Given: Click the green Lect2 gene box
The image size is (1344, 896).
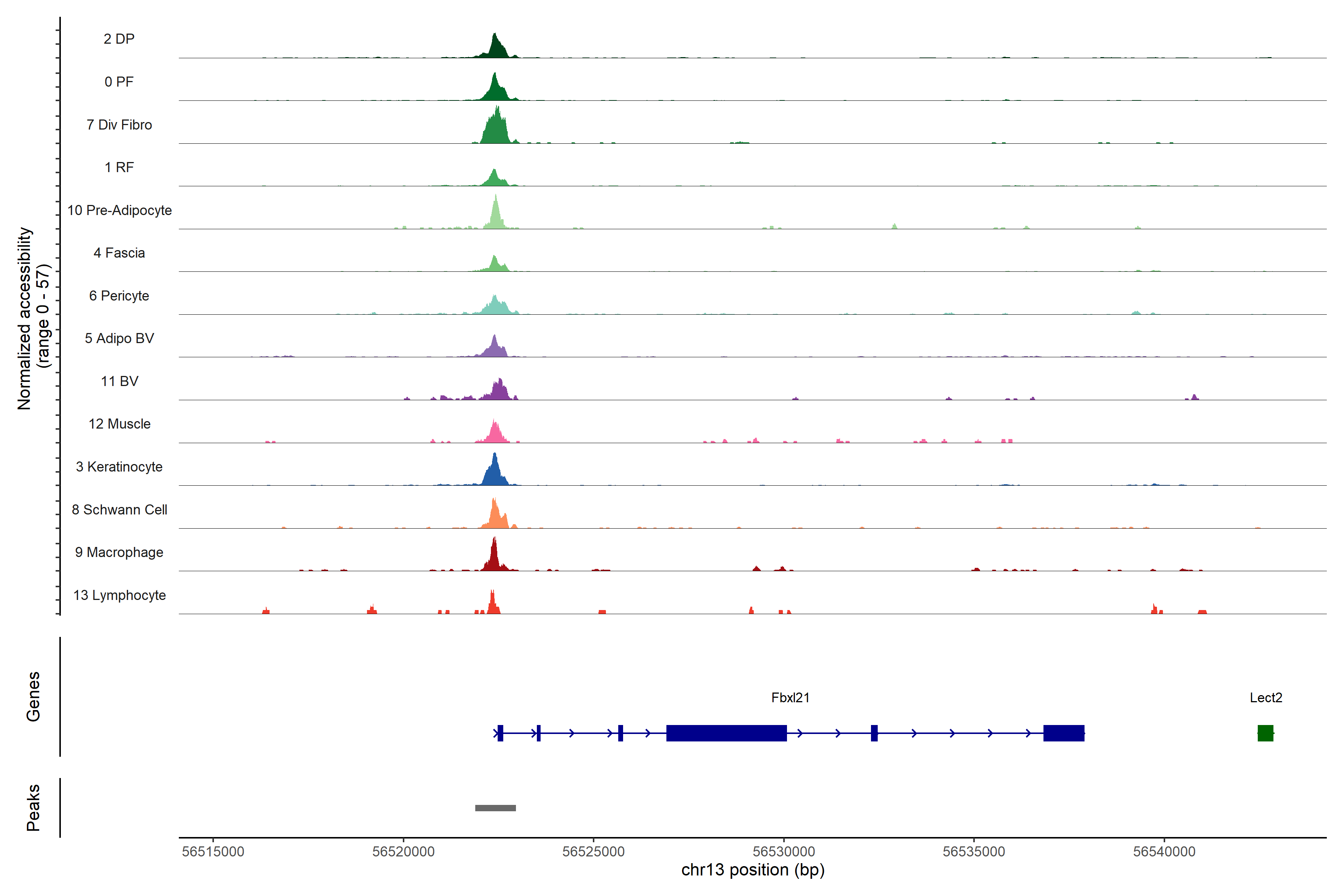Looking at the screenshot, I should pyautogui.click(x=1265, y=732).
